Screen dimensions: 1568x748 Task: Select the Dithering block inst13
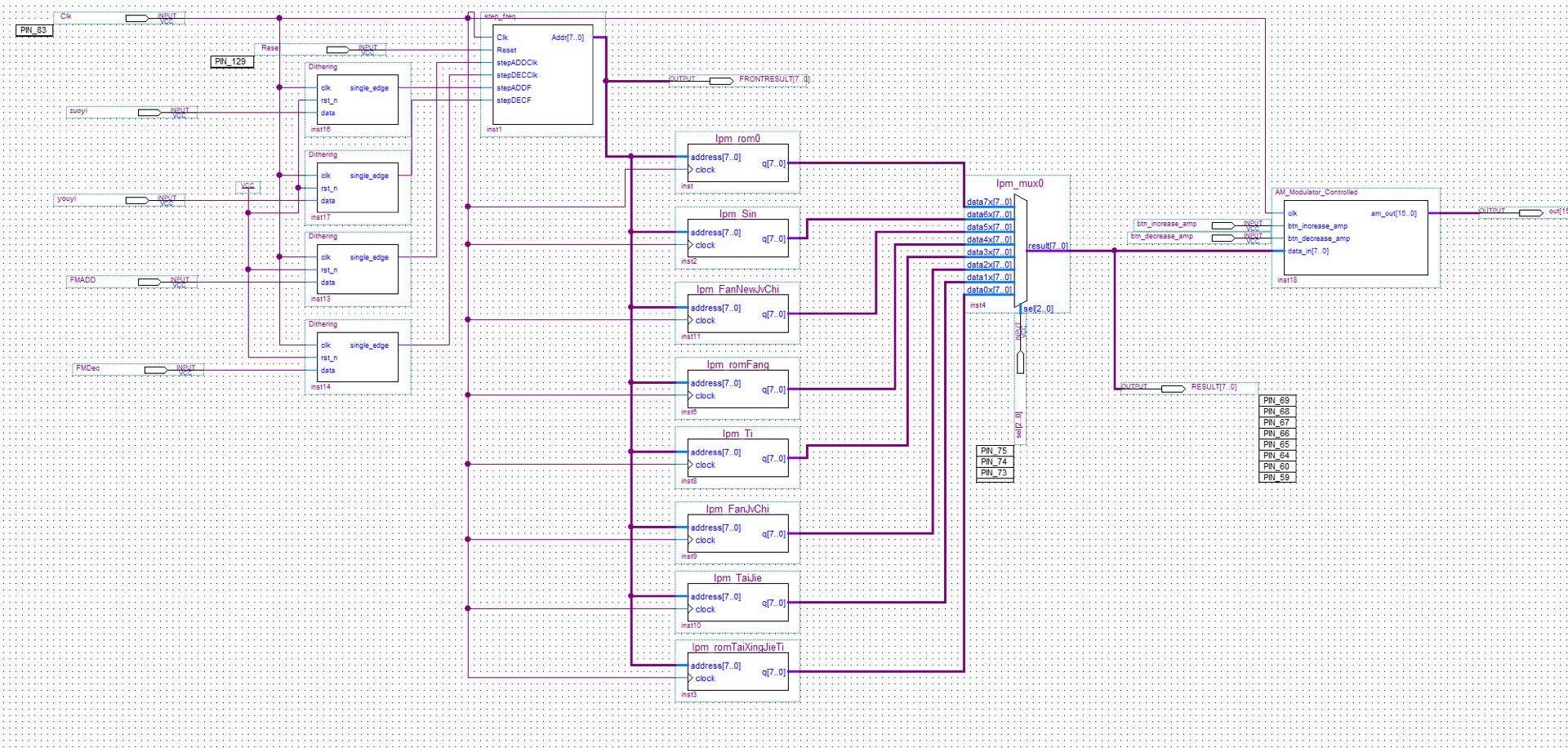pyautogui.click(x=358, y=269)
